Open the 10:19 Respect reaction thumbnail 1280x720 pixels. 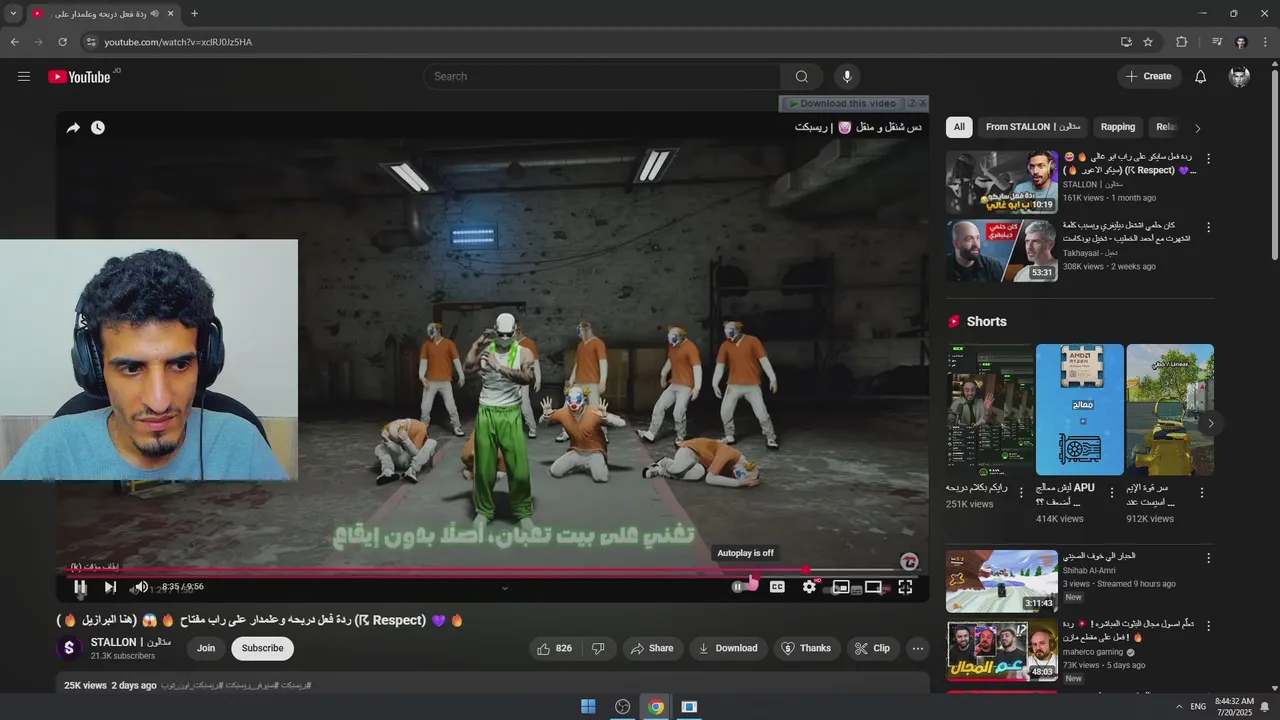pyautogui.click(x=1002, y=182)
